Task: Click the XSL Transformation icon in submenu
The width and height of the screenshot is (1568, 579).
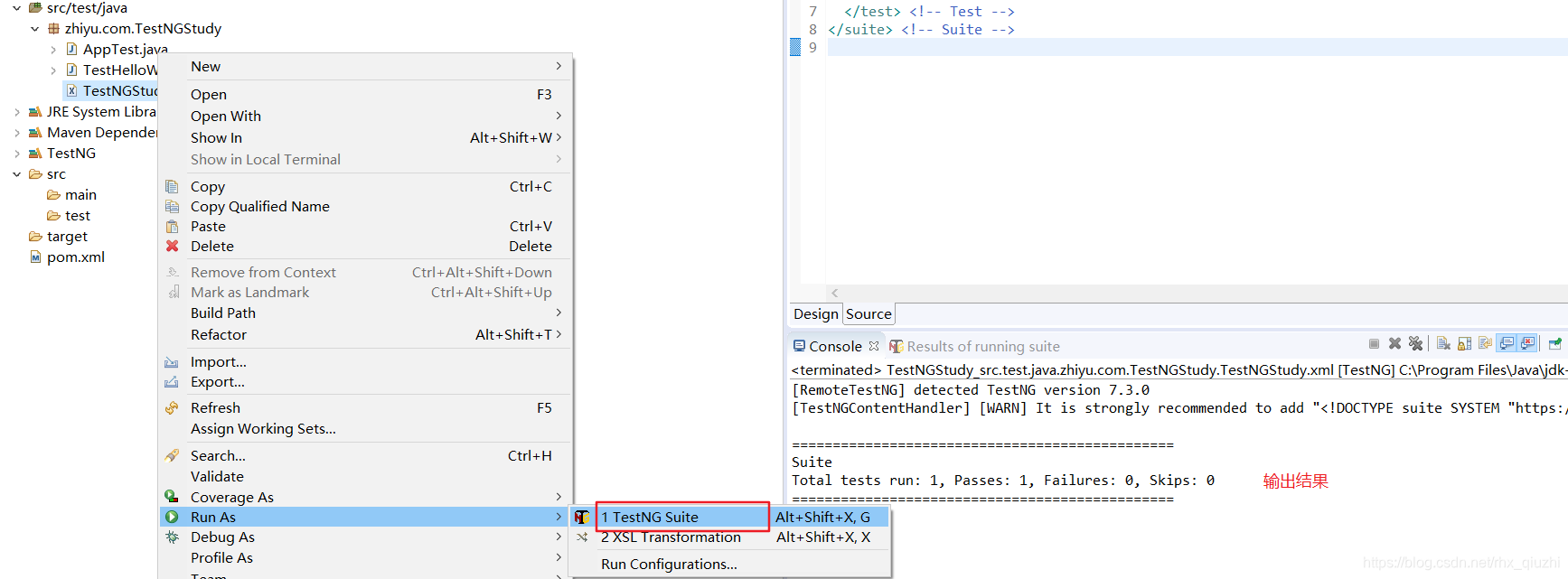Action: [582, 537]
